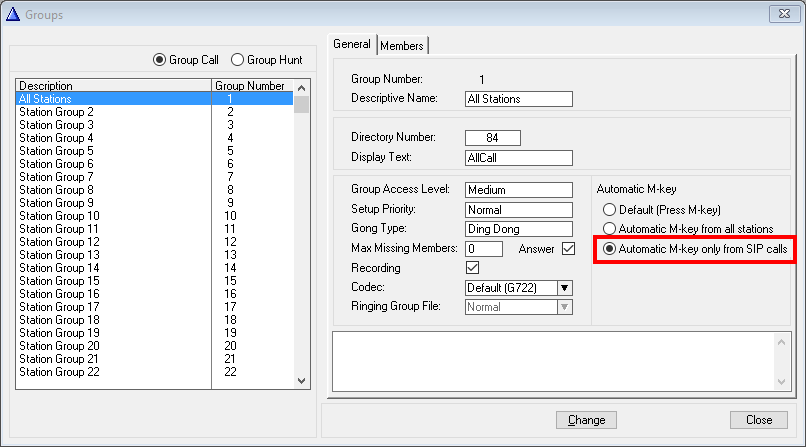
Task: Choose Default (Press M-key) option
Action: pyautogui.click(x=608, y=210)
